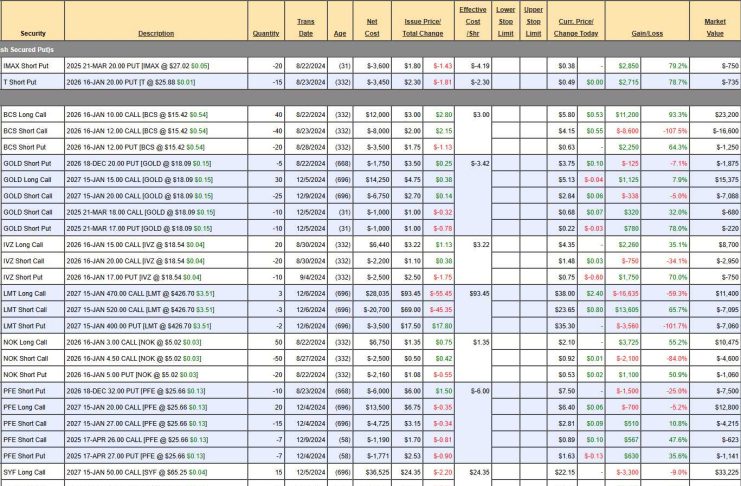The height and width of the screenshot is (486, 741).
Task: Select the IMAX Short Put security cell
Action: point(25,65)
